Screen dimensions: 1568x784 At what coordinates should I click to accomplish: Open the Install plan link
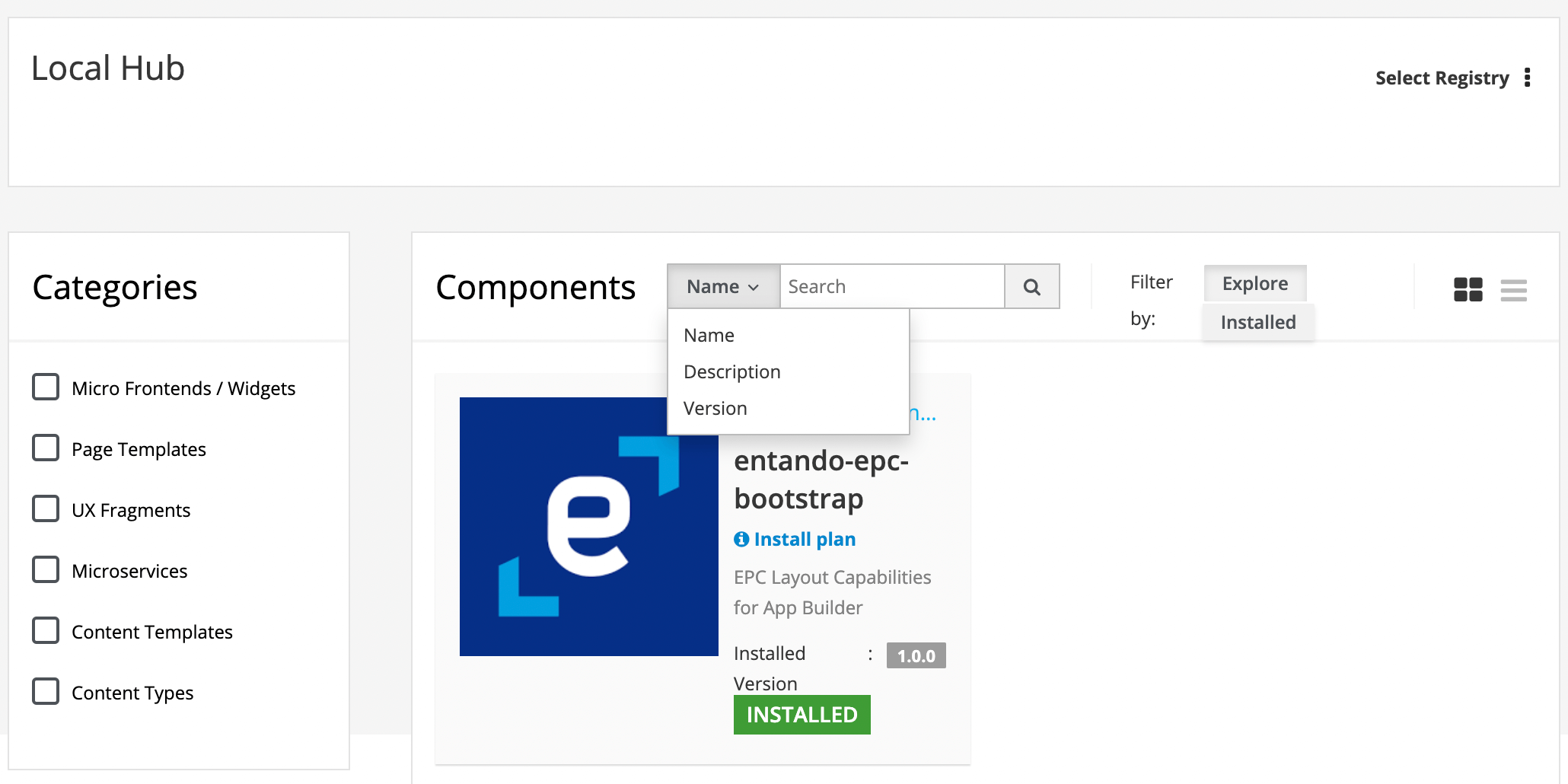804,539
